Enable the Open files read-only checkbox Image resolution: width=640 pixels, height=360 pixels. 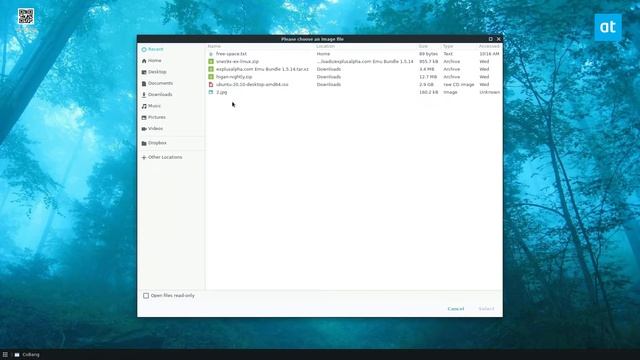(146, 296)
